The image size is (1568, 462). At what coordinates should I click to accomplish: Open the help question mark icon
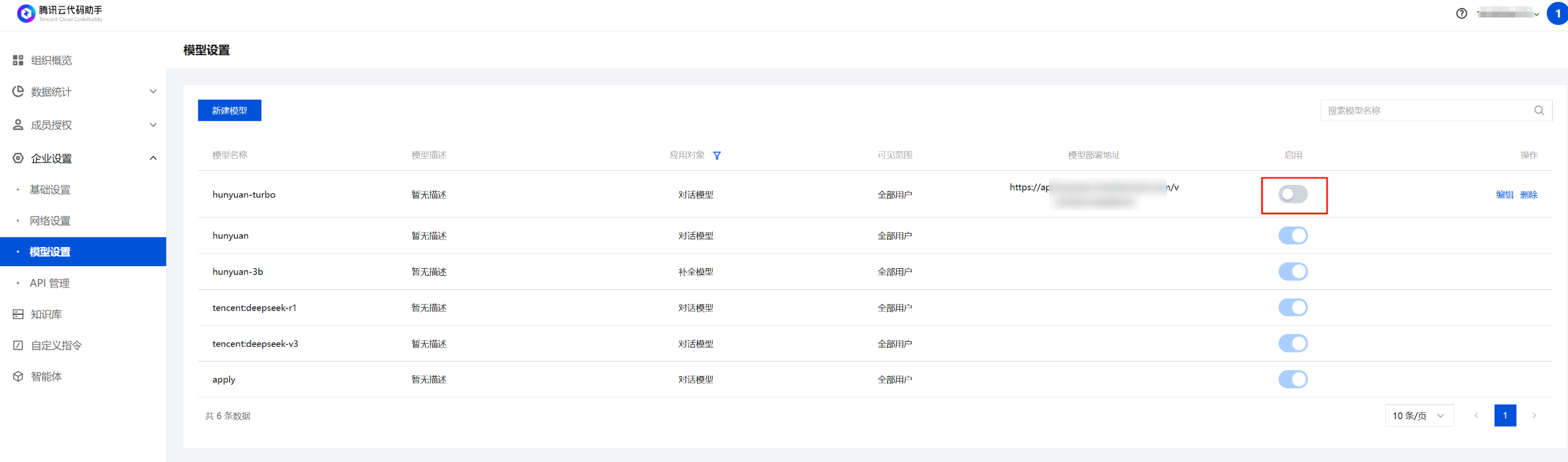coord(1461,13)
